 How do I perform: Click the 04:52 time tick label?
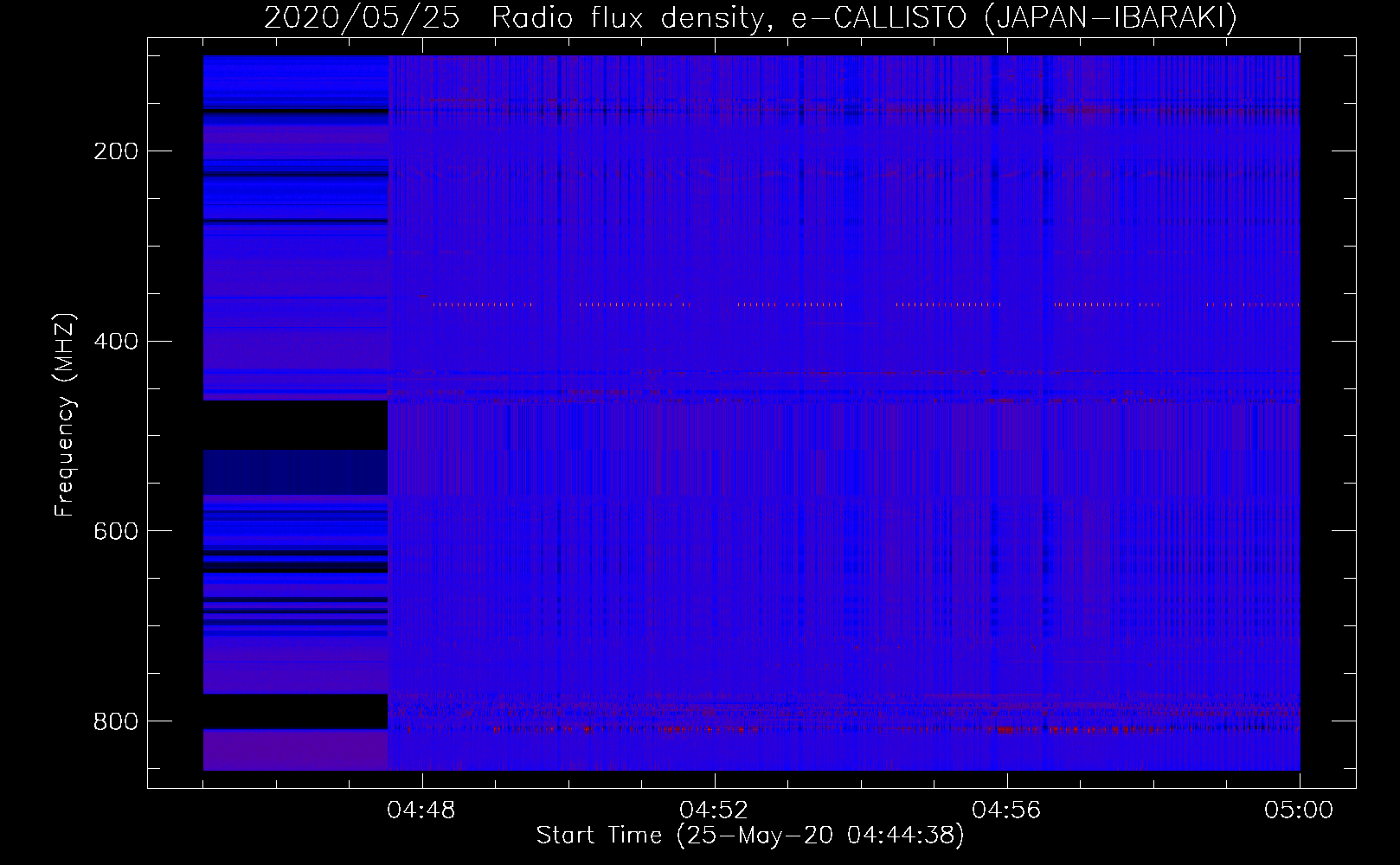coord(714,811)
